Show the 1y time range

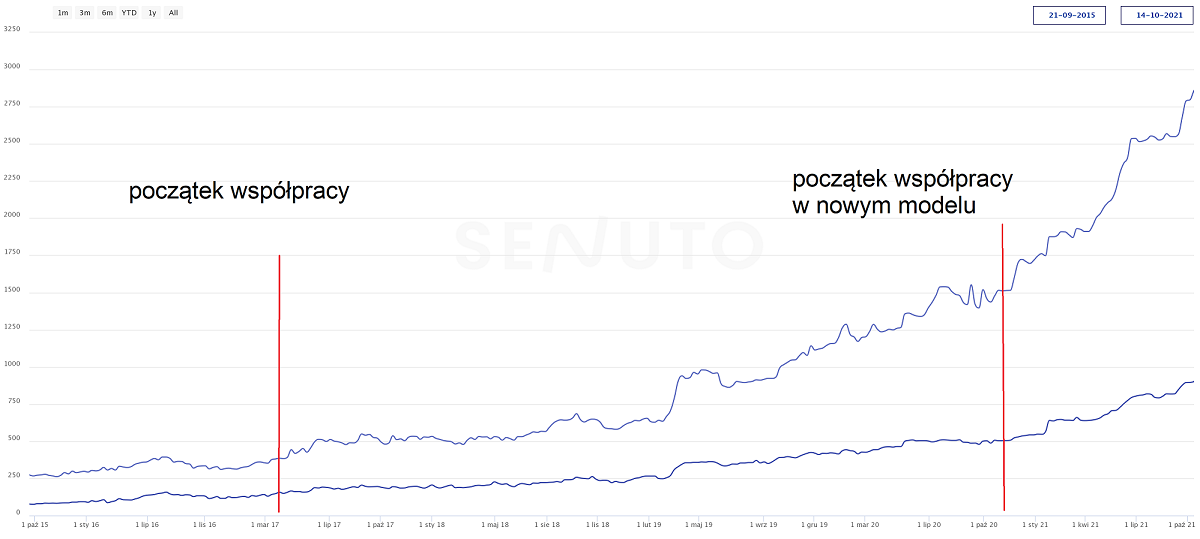click(x=152, y=13)
